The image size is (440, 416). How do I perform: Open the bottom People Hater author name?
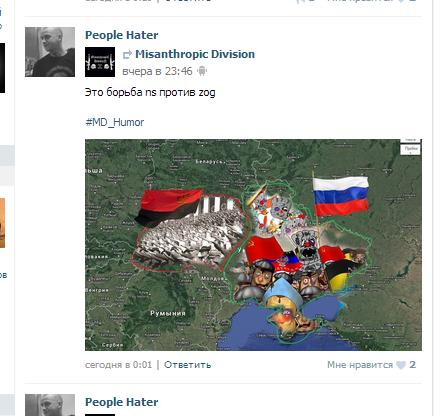pos(122,402)
